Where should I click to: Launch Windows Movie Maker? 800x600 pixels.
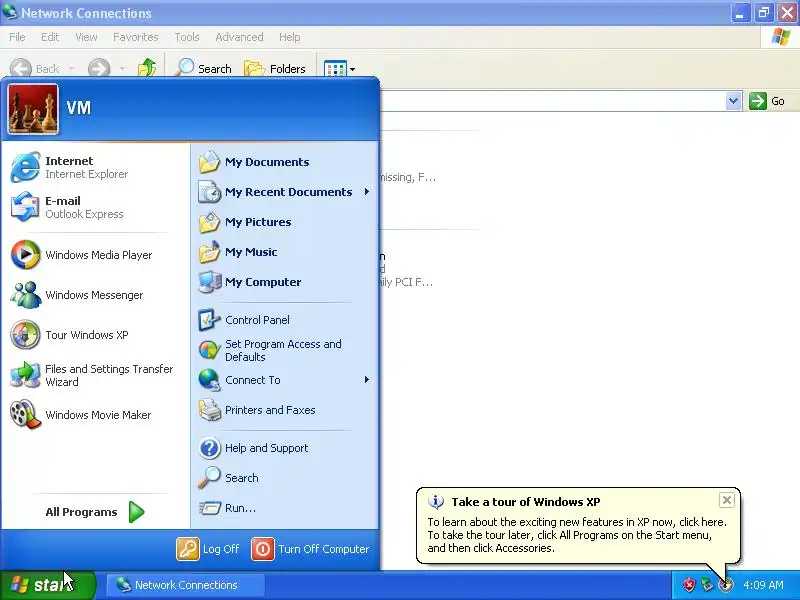(94, 415)
